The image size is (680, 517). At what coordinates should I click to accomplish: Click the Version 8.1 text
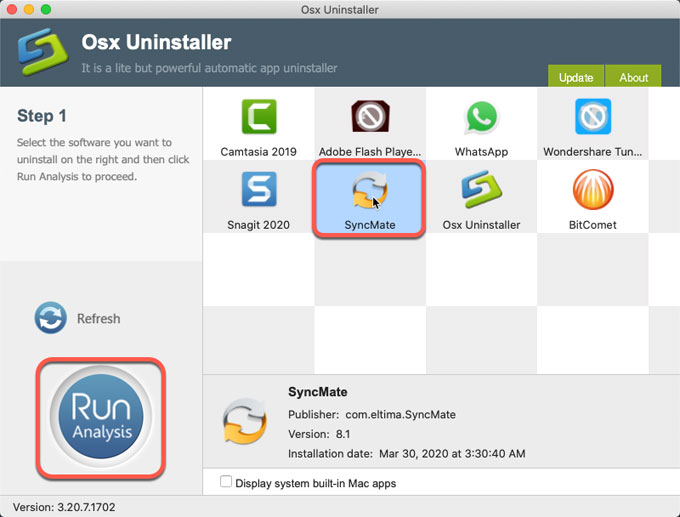point(319,434)
